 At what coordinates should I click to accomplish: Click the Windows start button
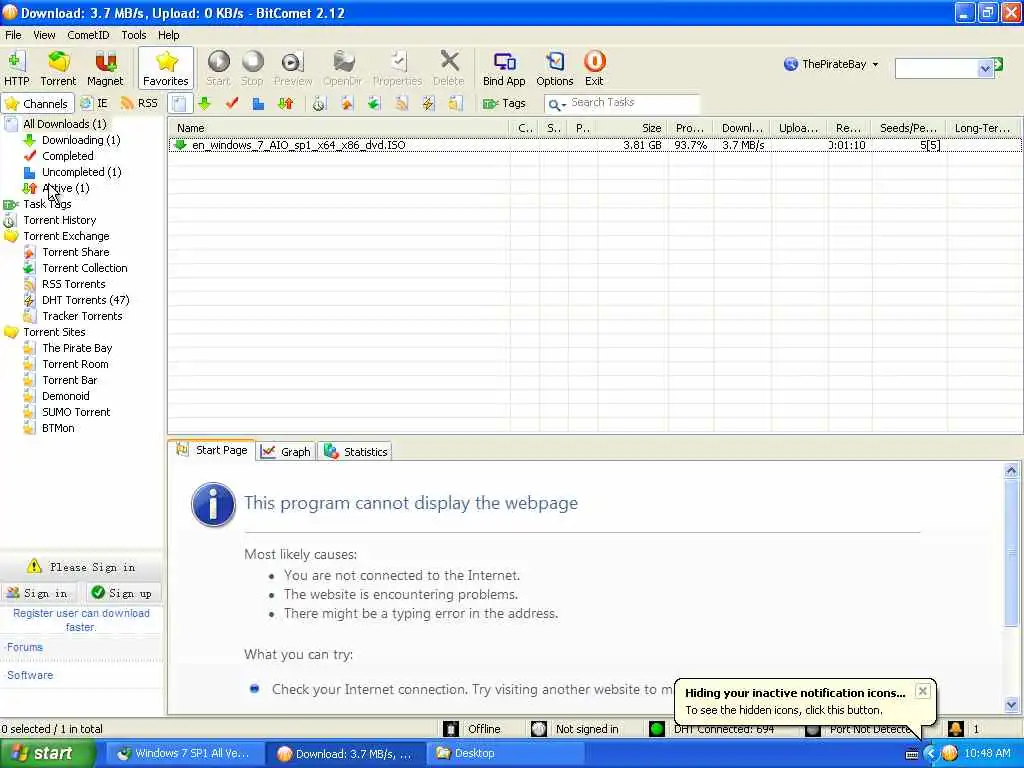pos(46,754)
